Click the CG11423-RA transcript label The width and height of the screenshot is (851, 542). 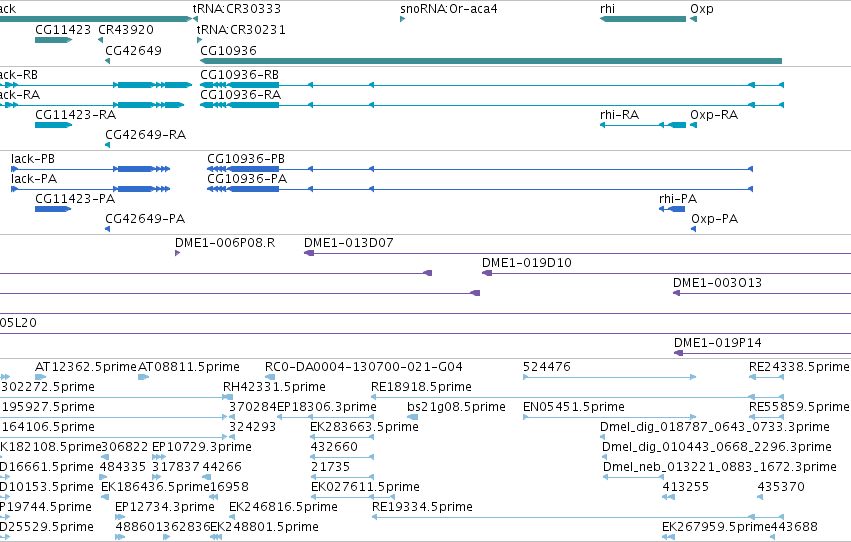click(75, 114)
